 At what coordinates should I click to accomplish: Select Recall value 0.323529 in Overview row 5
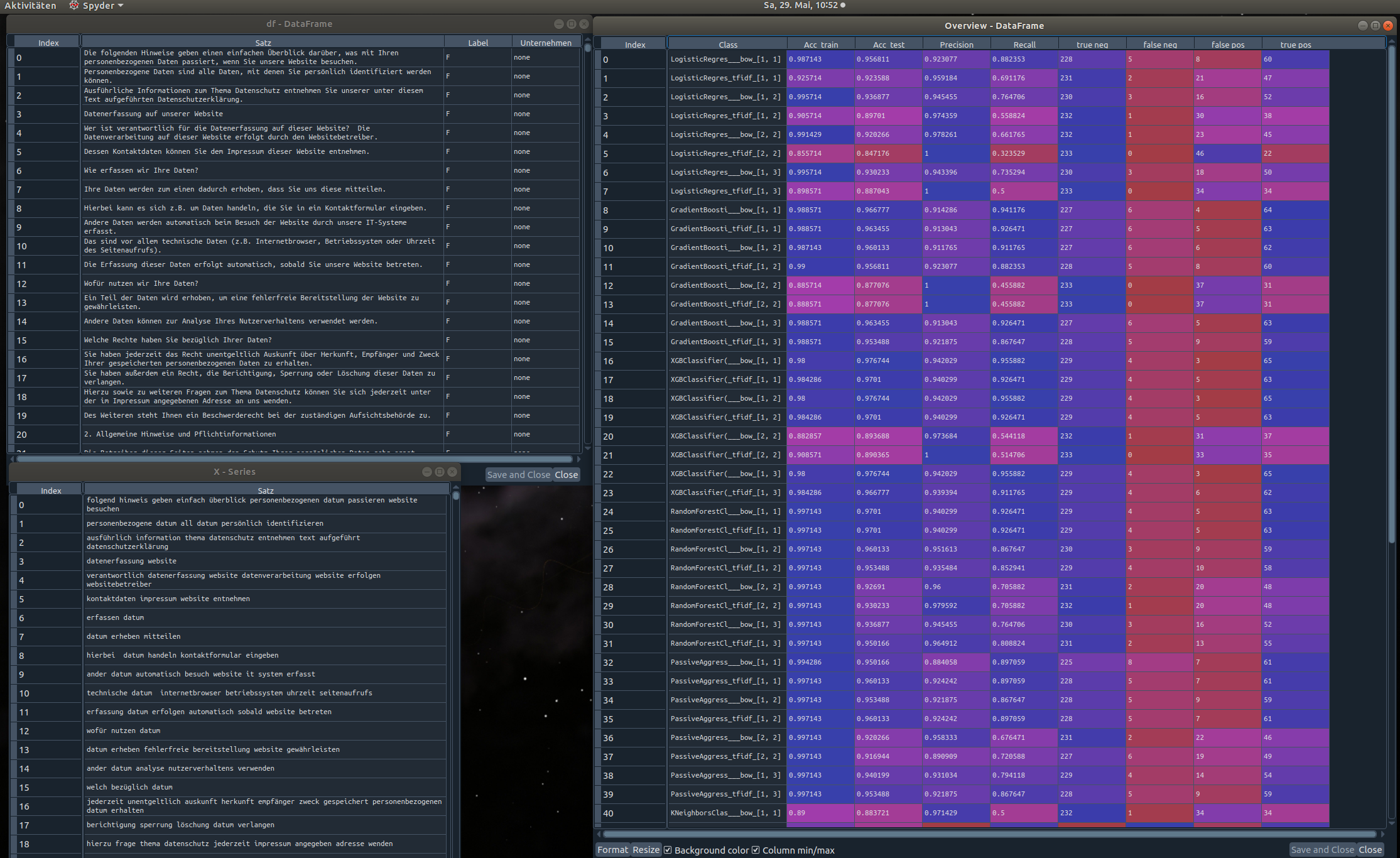coord(1024,153)
